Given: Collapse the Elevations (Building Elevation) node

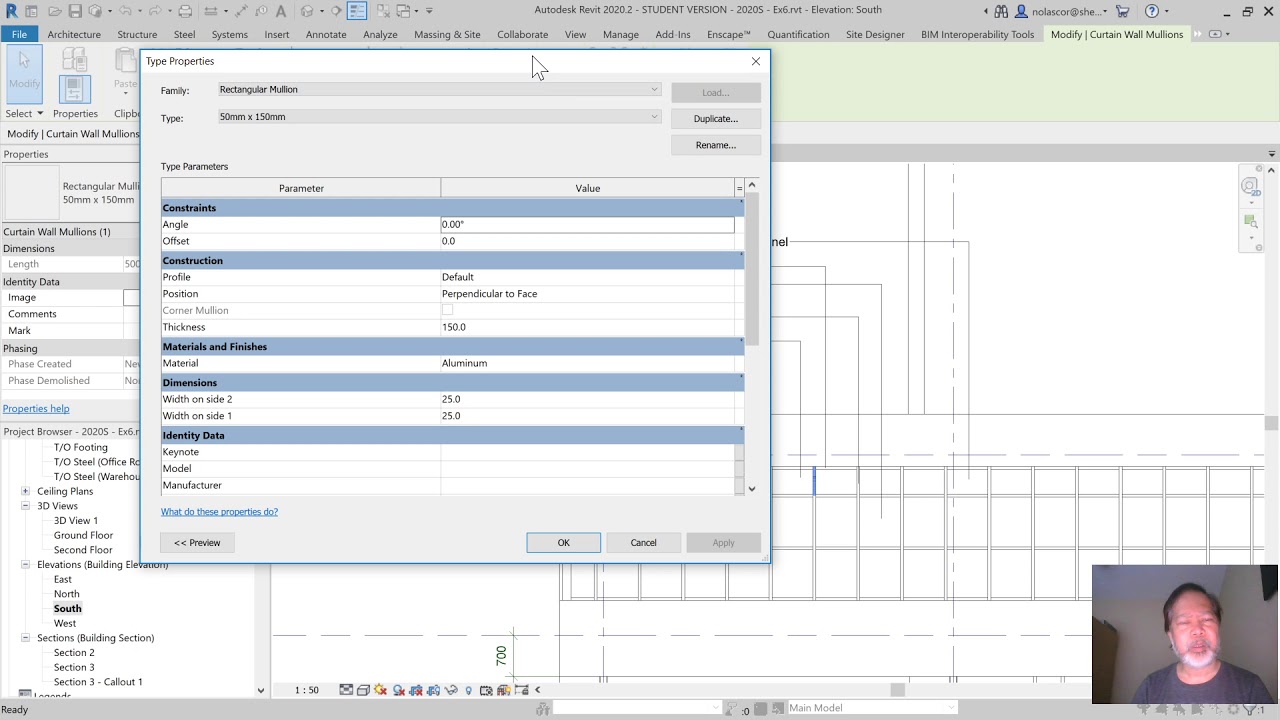Looking at the screenshot, I should [x=25, y=565].
